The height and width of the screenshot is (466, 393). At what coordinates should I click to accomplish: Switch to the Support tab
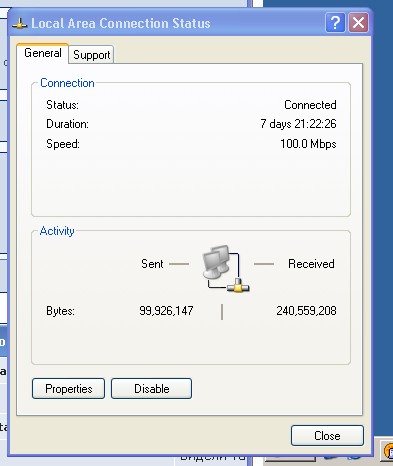tap(91, 55)
